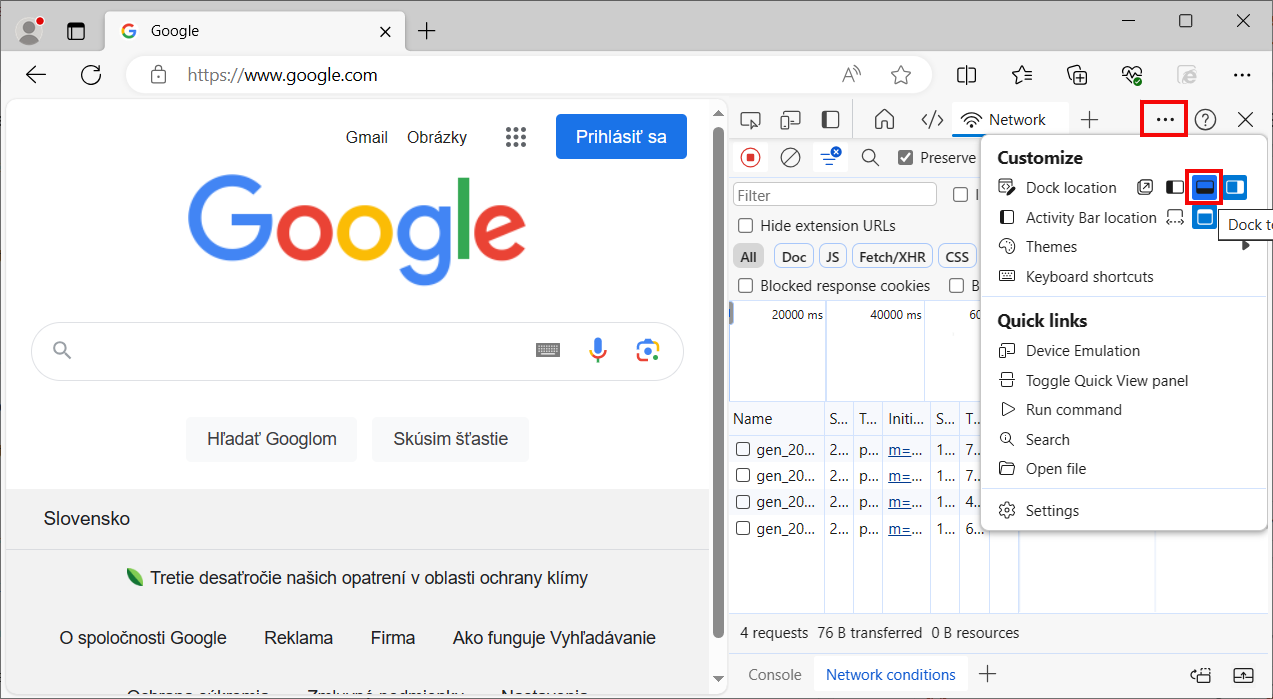Check the last gen_20... request row checkbox
The image size is (1273, 699).
pos(743,528)
